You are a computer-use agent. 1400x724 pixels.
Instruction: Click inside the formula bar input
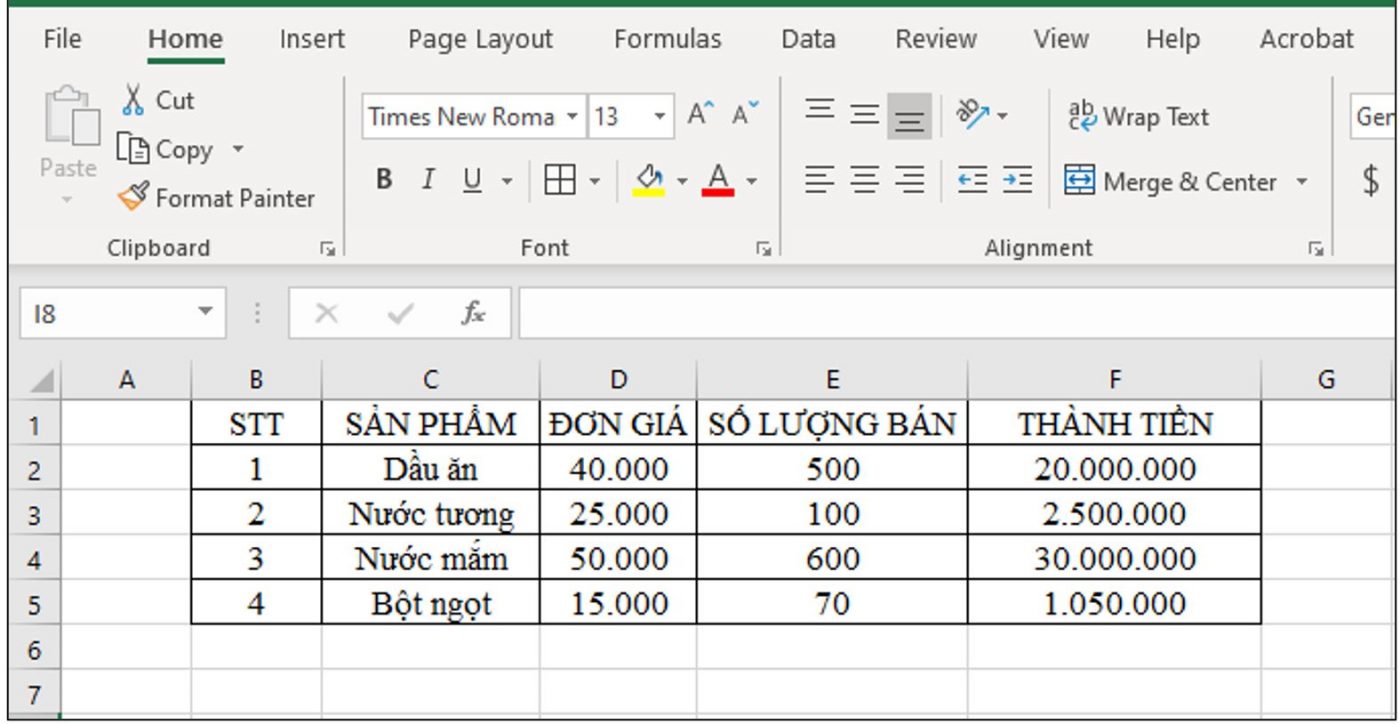(958, 313)
